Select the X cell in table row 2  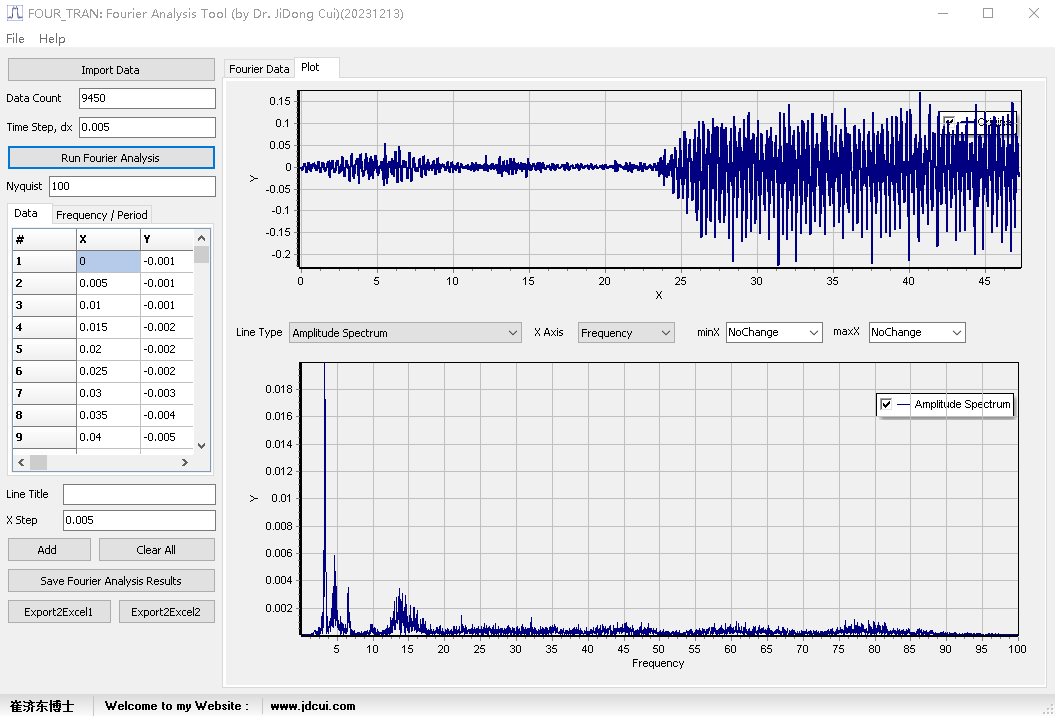(108, 283)
